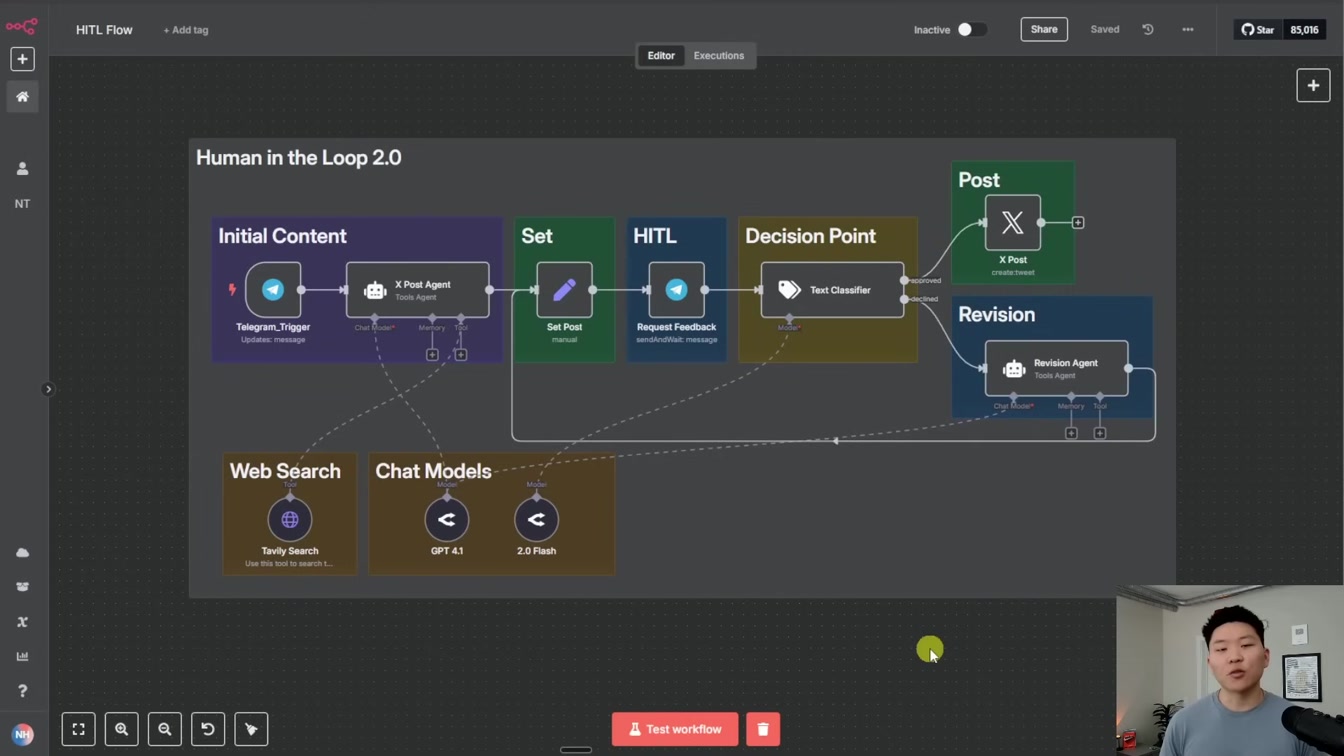
Task: Click the fit-to-view zoom button
Action: [78, 729]
